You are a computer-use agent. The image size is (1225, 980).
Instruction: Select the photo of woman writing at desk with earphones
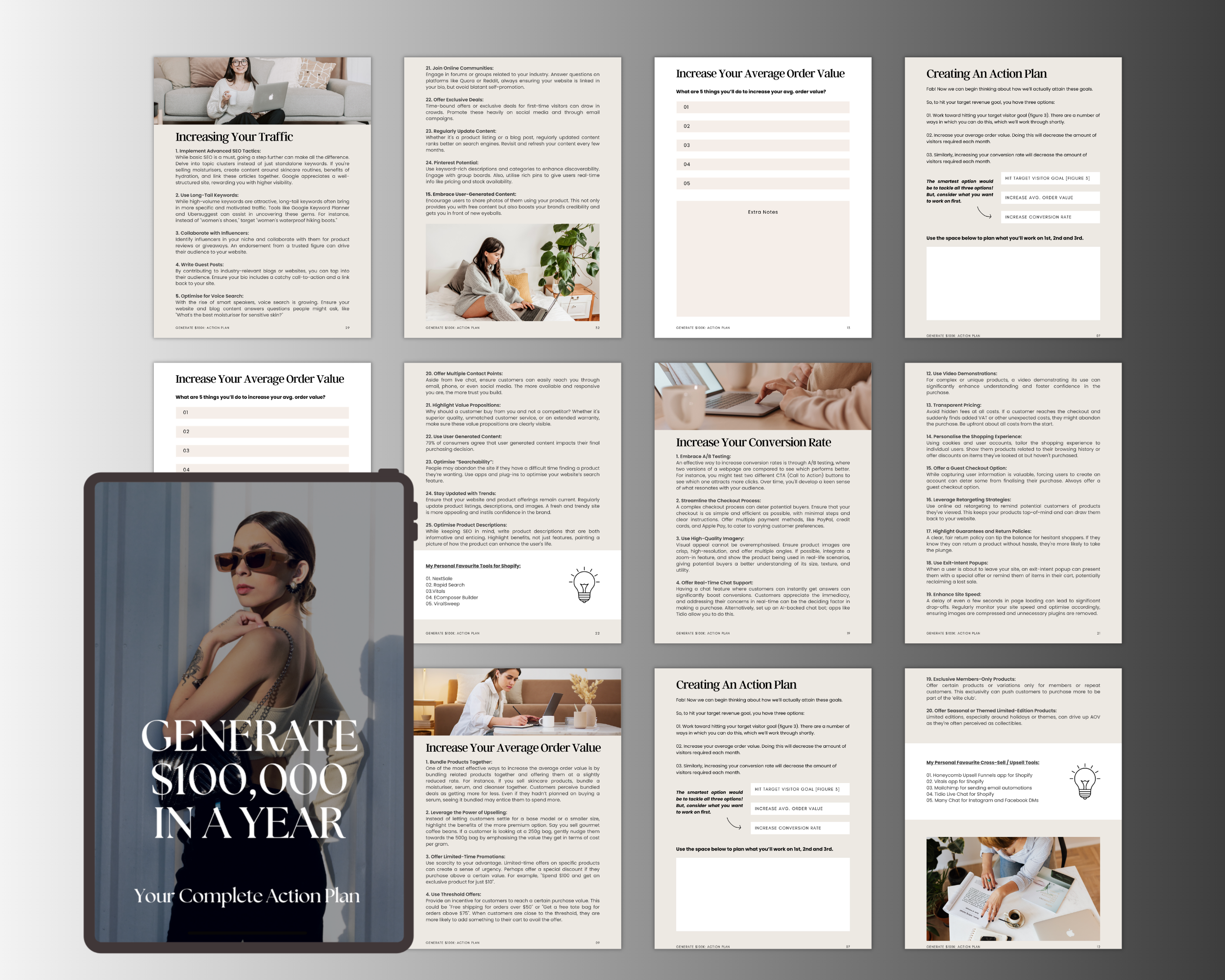(517, 702)
